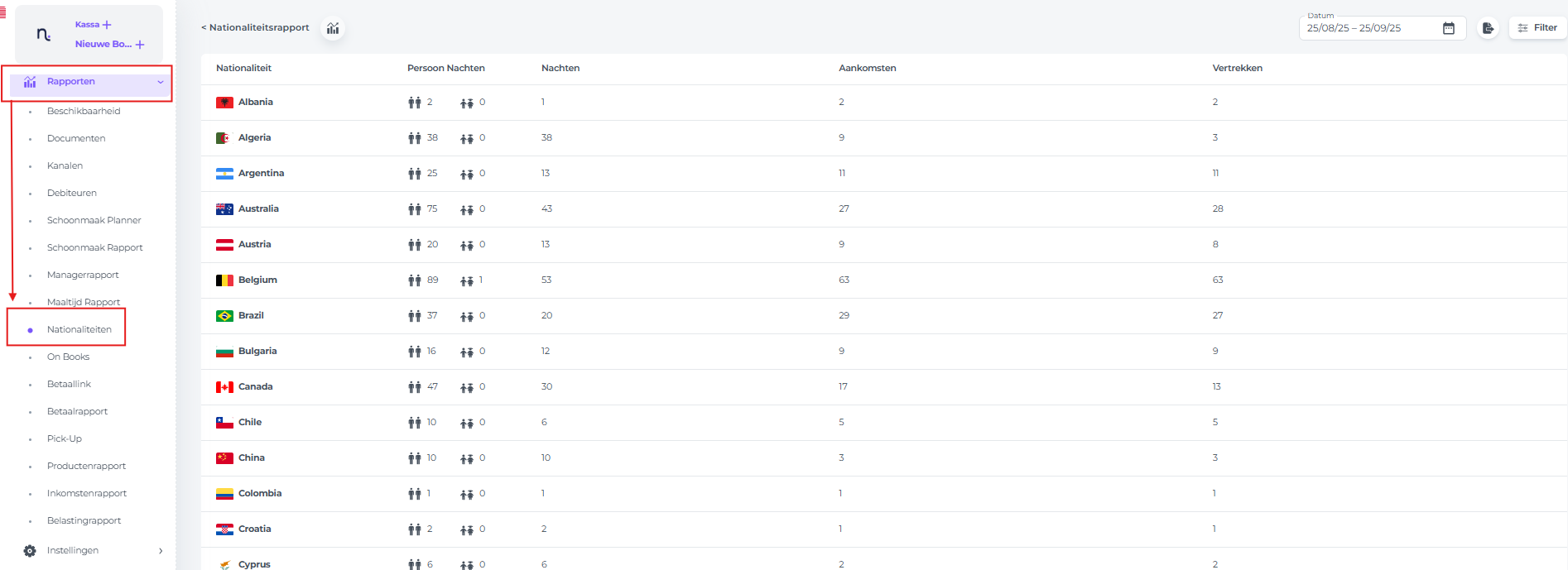The image size is (1568, 570).
Task: Go back via Nationaliteitsrapport link
Action: [x=255, y=28]
